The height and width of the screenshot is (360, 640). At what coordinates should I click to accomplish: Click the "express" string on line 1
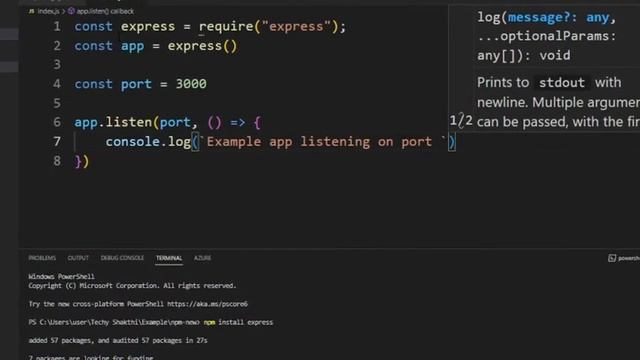click(x=296, y=27)
